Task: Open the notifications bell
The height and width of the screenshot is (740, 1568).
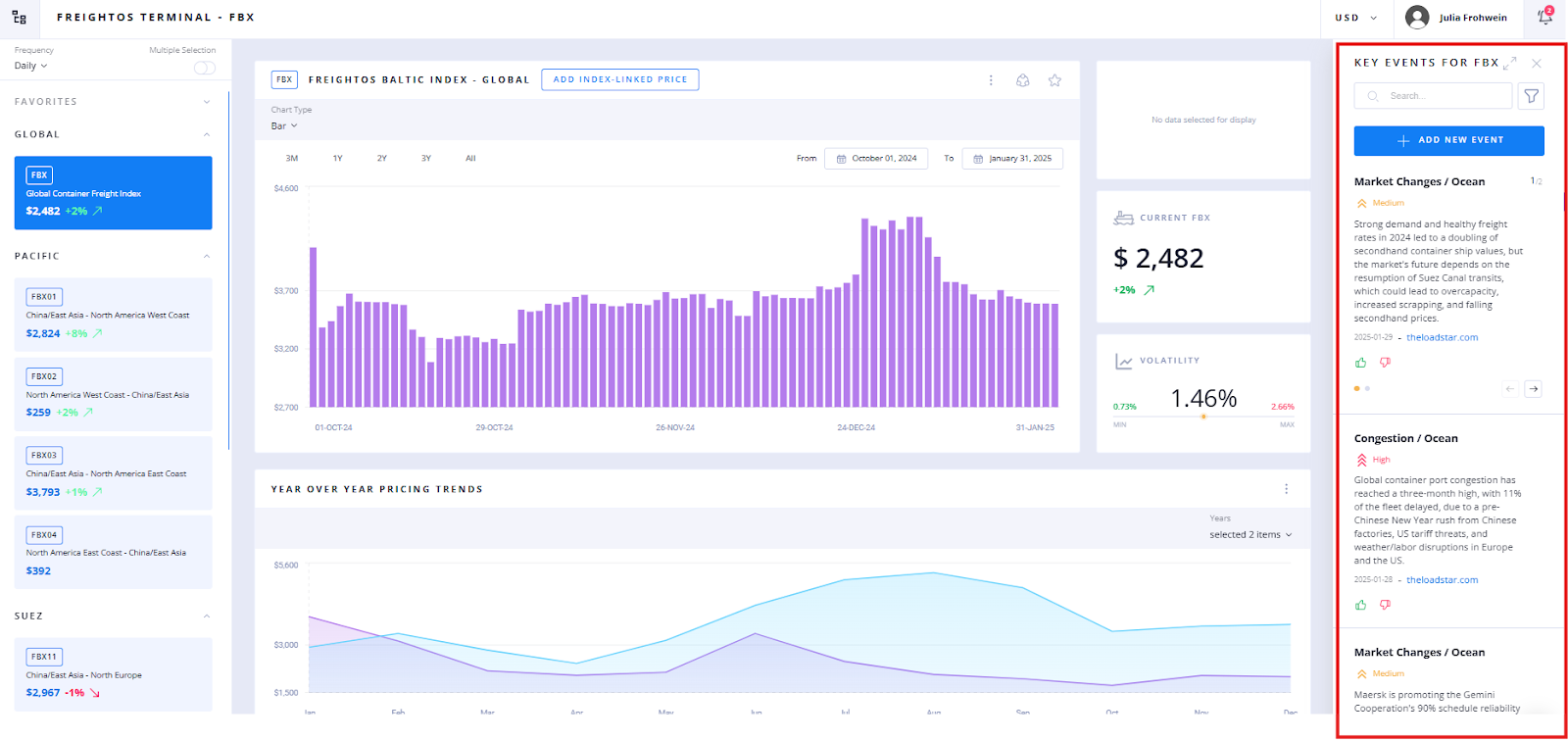Action: click(1544, 17)
